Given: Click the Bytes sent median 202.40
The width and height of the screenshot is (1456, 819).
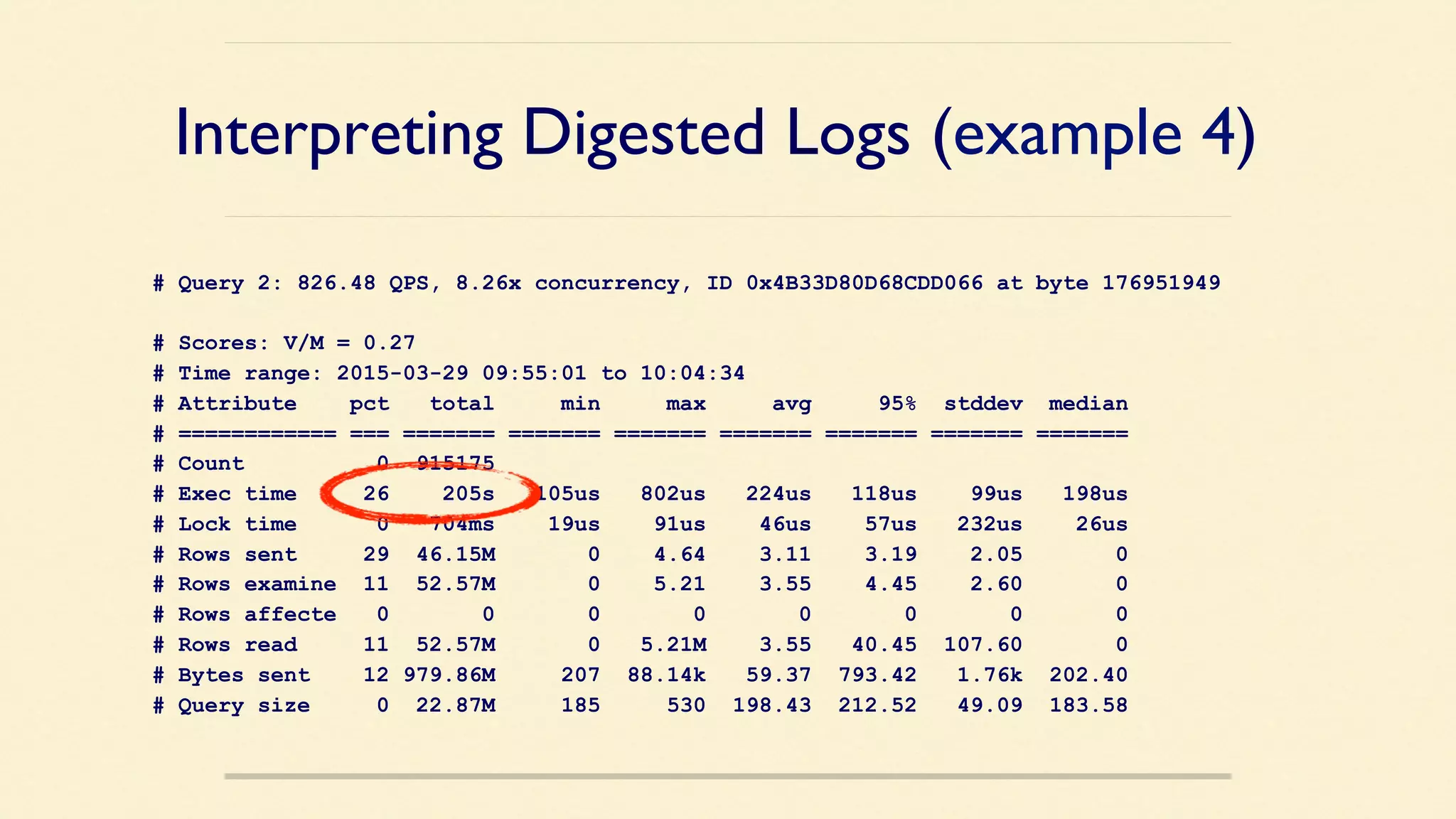Looking at the screenshot, I should click(x=1088, y=675).
